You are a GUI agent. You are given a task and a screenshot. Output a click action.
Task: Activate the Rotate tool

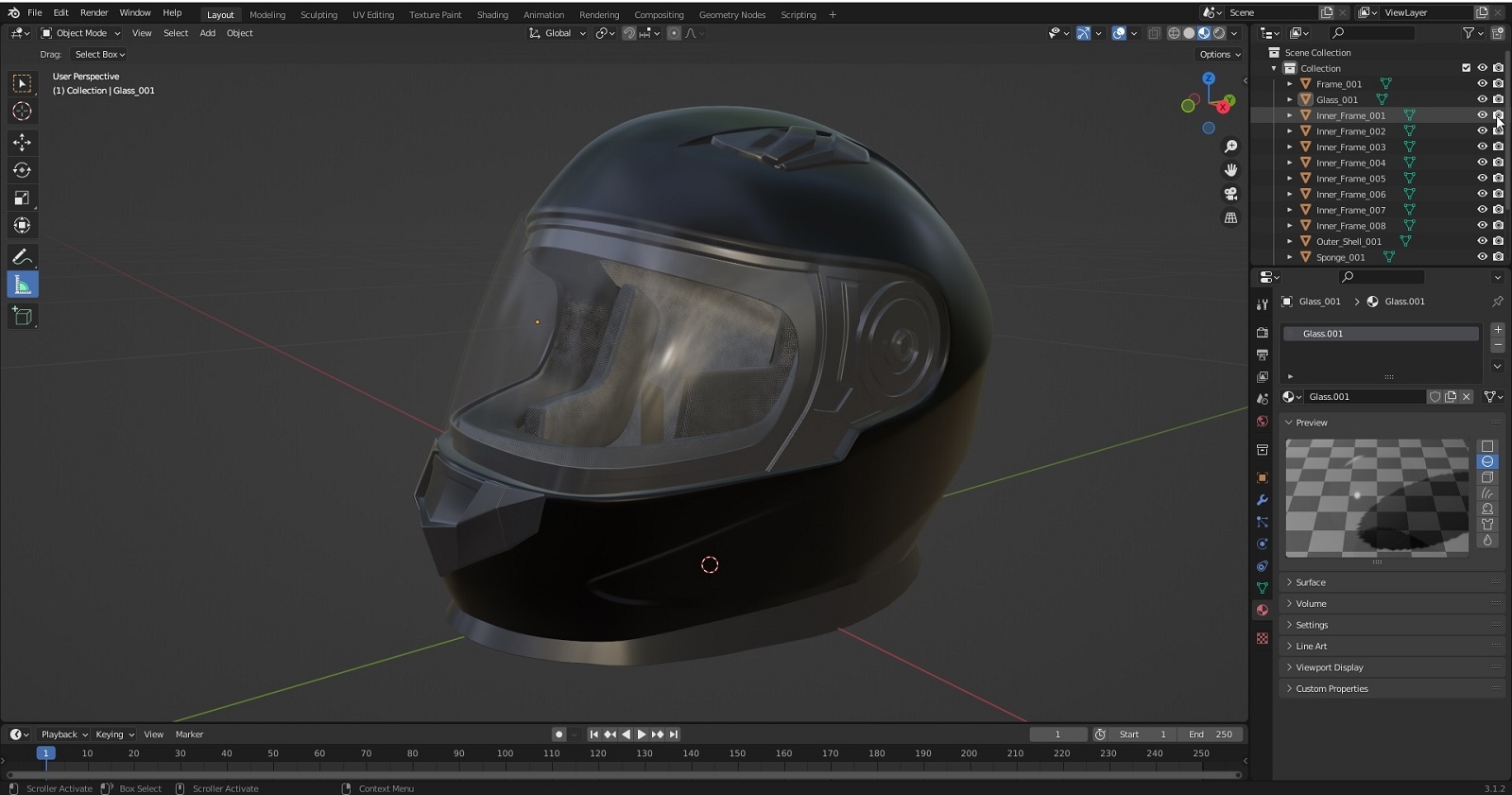point(22,170)
